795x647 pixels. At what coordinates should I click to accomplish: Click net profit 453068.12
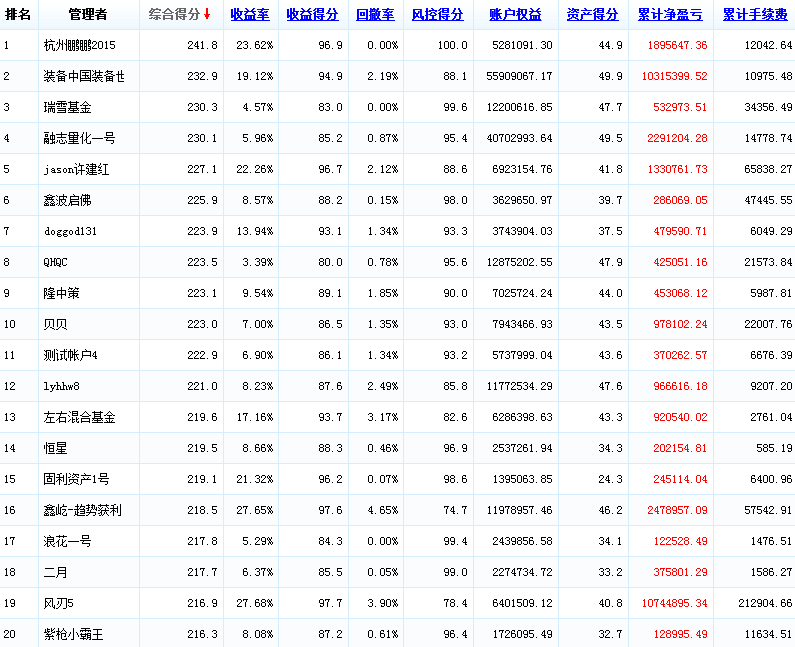click(x=680, y=293)
